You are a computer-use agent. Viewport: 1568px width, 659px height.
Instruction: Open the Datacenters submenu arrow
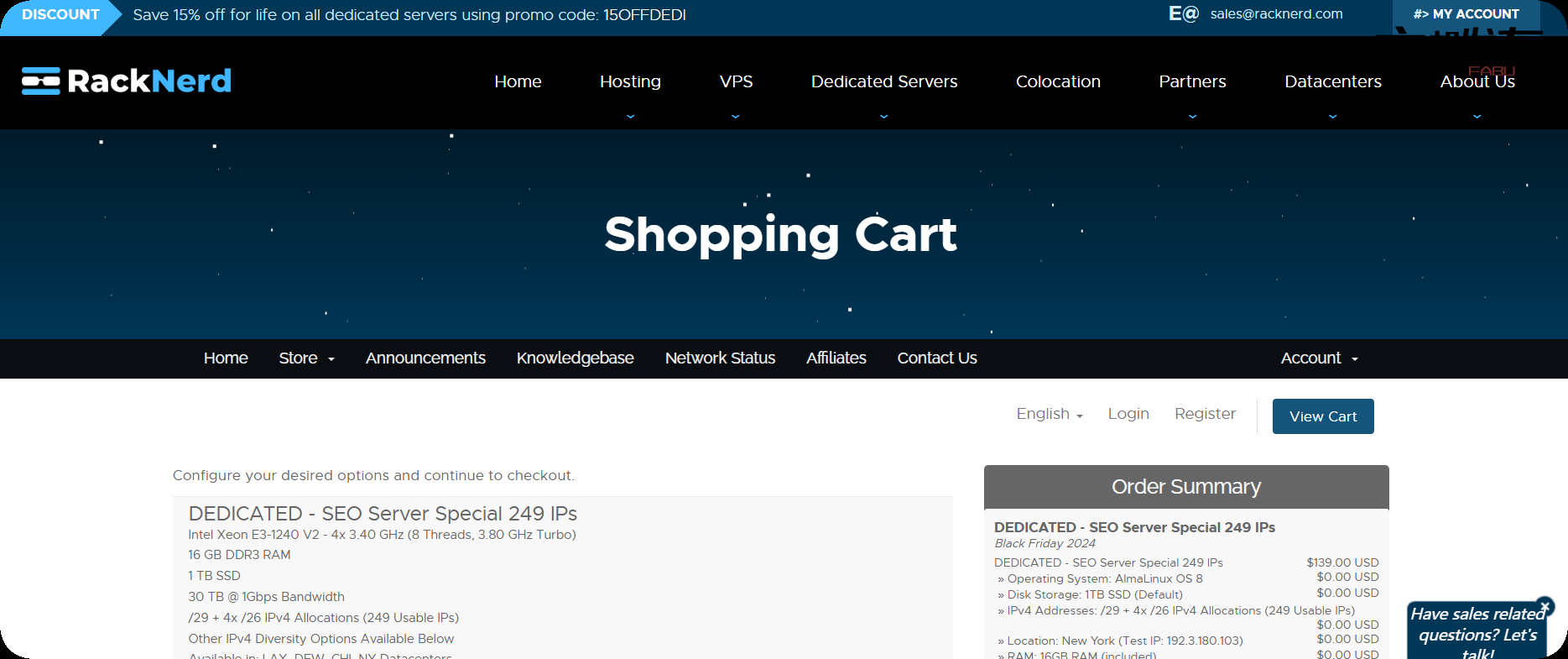pyautogui.click(x=1332, y=117)
